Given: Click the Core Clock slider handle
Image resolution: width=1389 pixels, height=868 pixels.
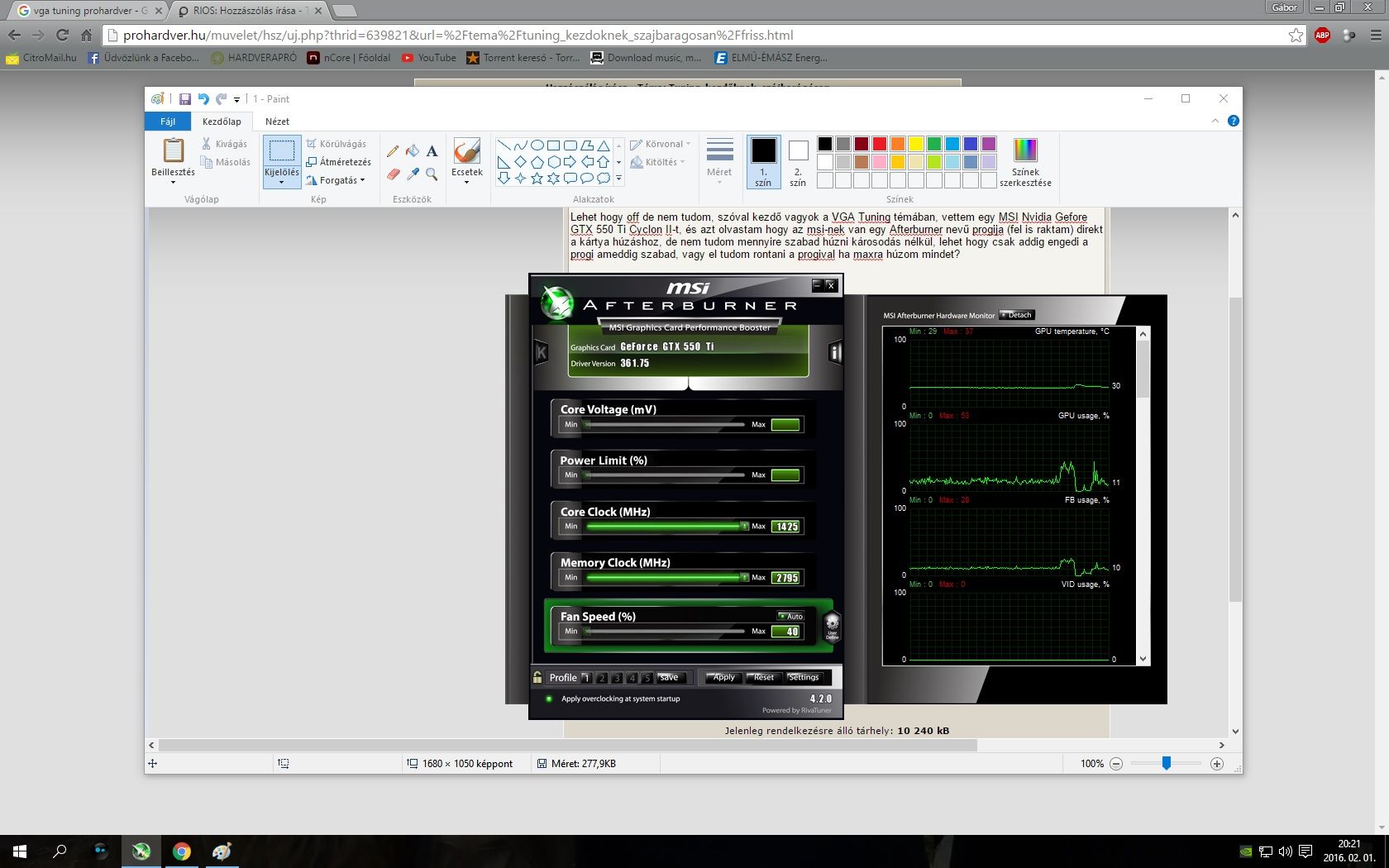Looking at the screenshot, I should pos(744,526).
